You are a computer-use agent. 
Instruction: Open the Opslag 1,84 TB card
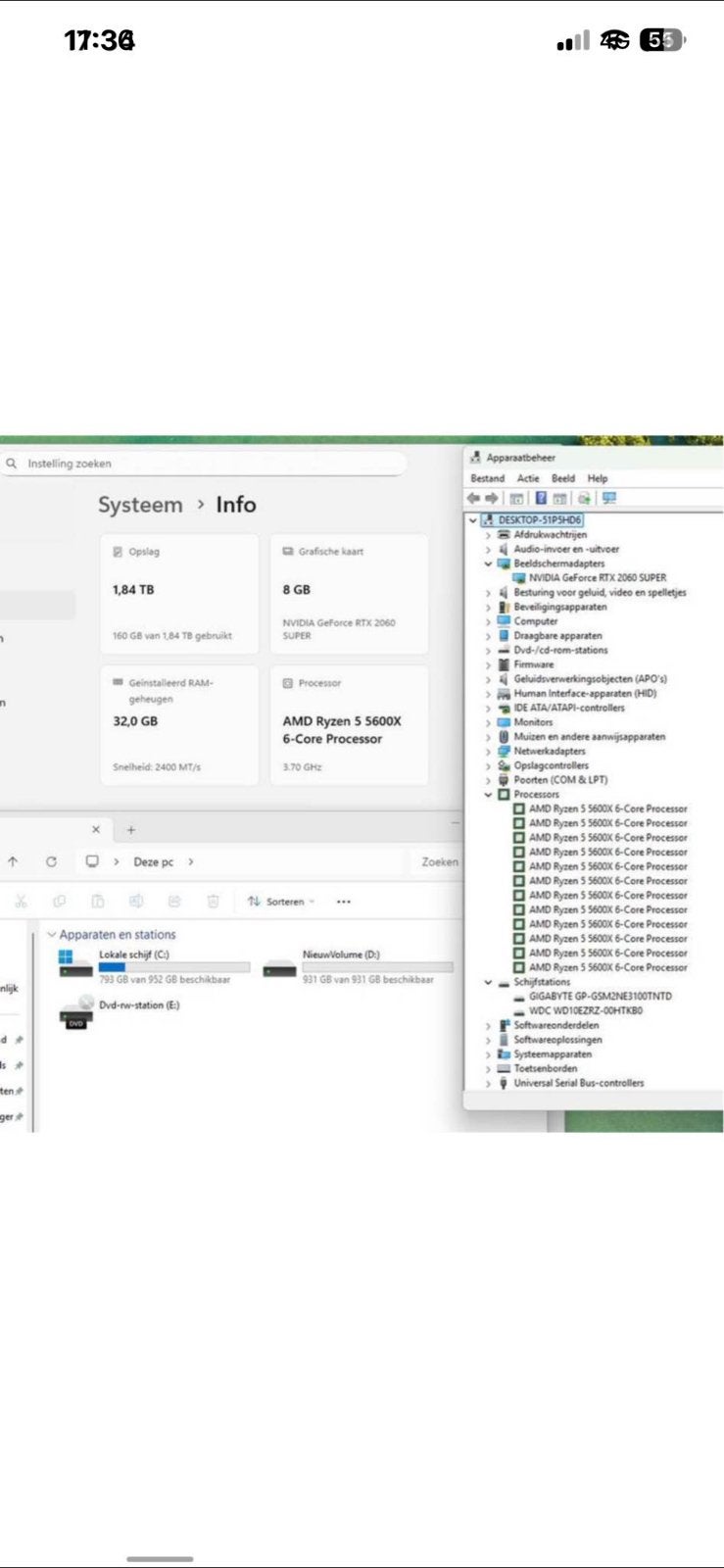[x=179, y=594]
